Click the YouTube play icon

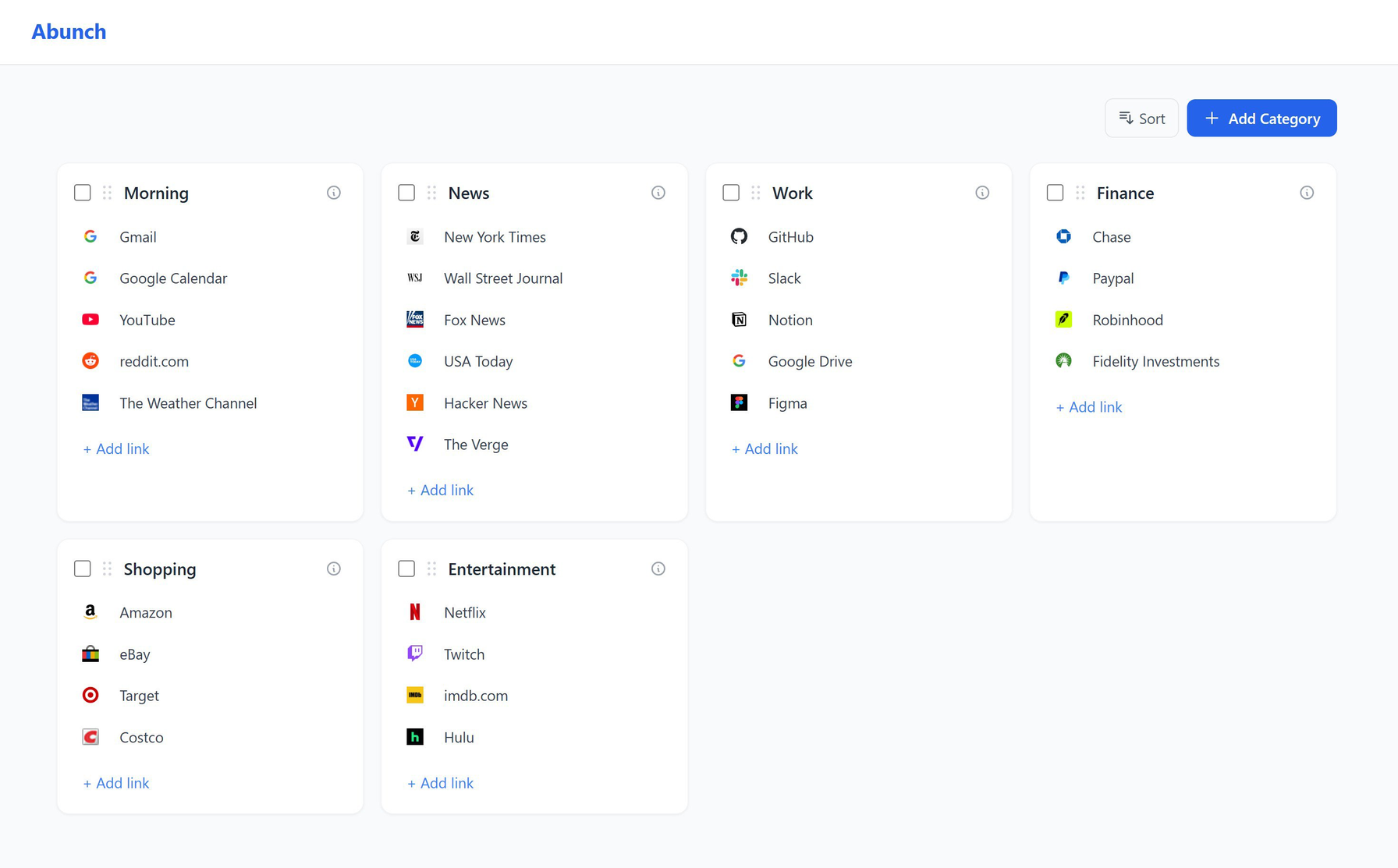(90, 320)
